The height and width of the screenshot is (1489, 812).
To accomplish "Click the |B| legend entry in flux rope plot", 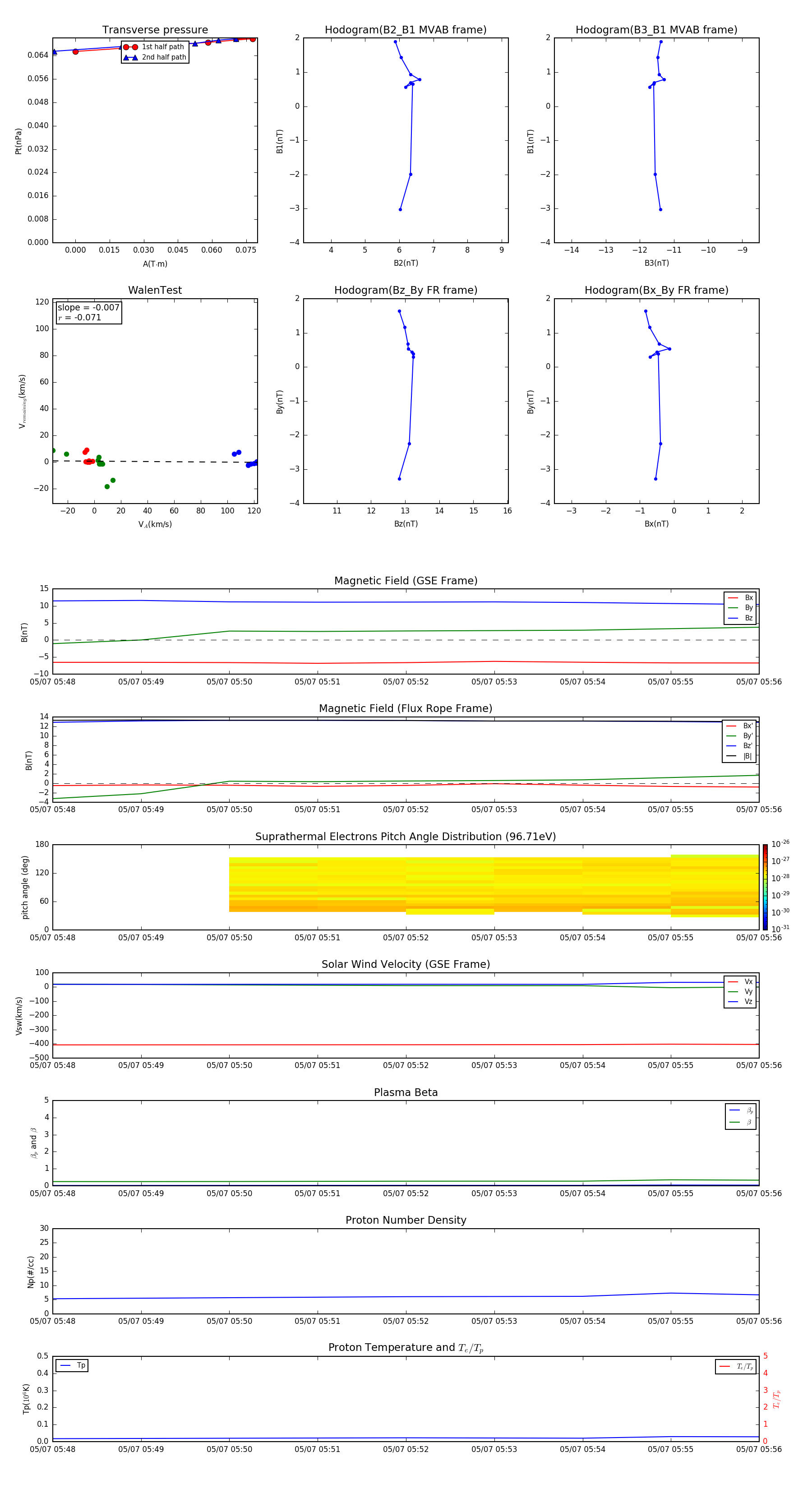I will tap(740, 756).
